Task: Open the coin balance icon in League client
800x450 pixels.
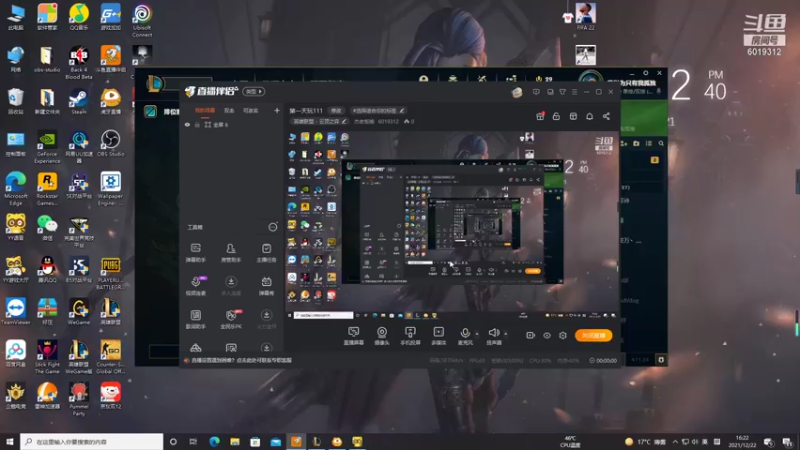Action: [x=539, y=79]
